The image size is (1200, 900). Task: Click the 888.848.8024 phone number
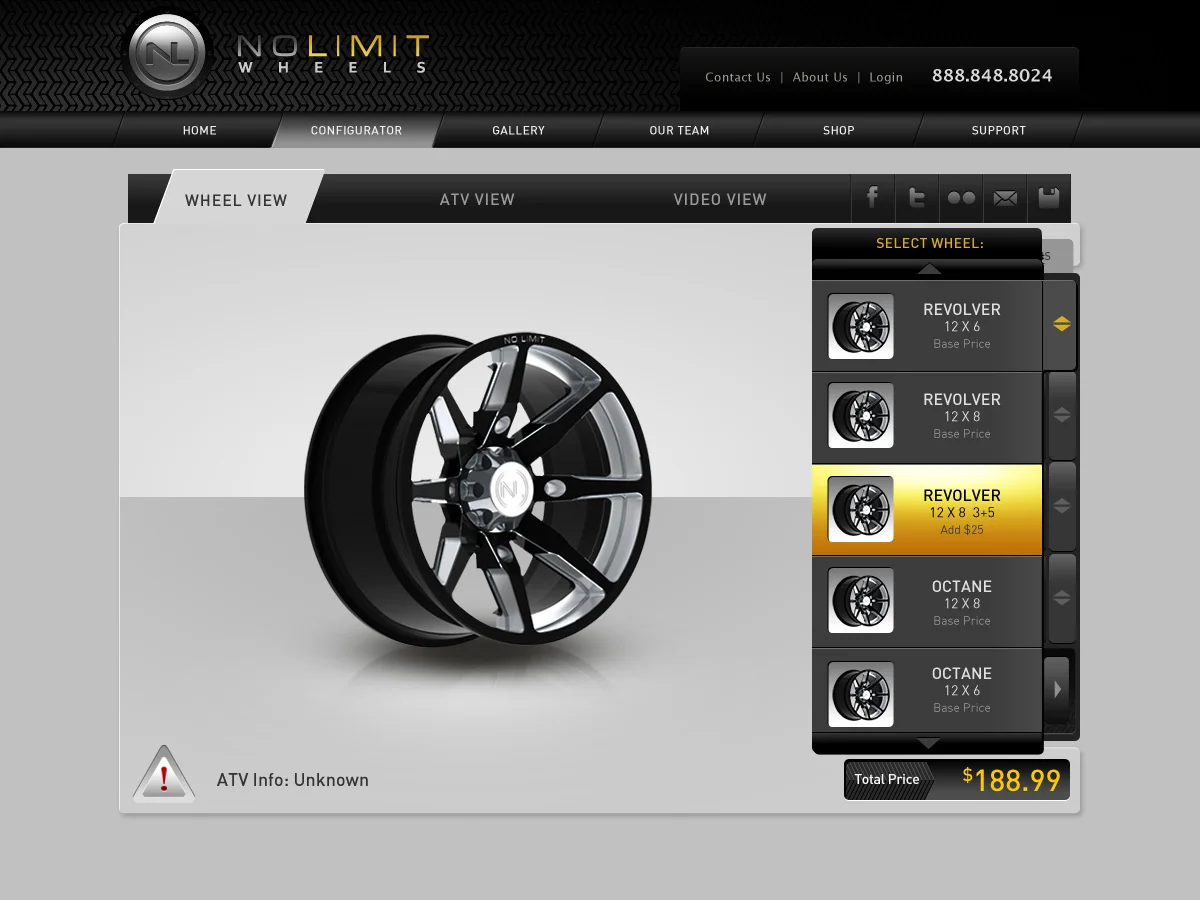pyautogui.click(x=992, y=75)
